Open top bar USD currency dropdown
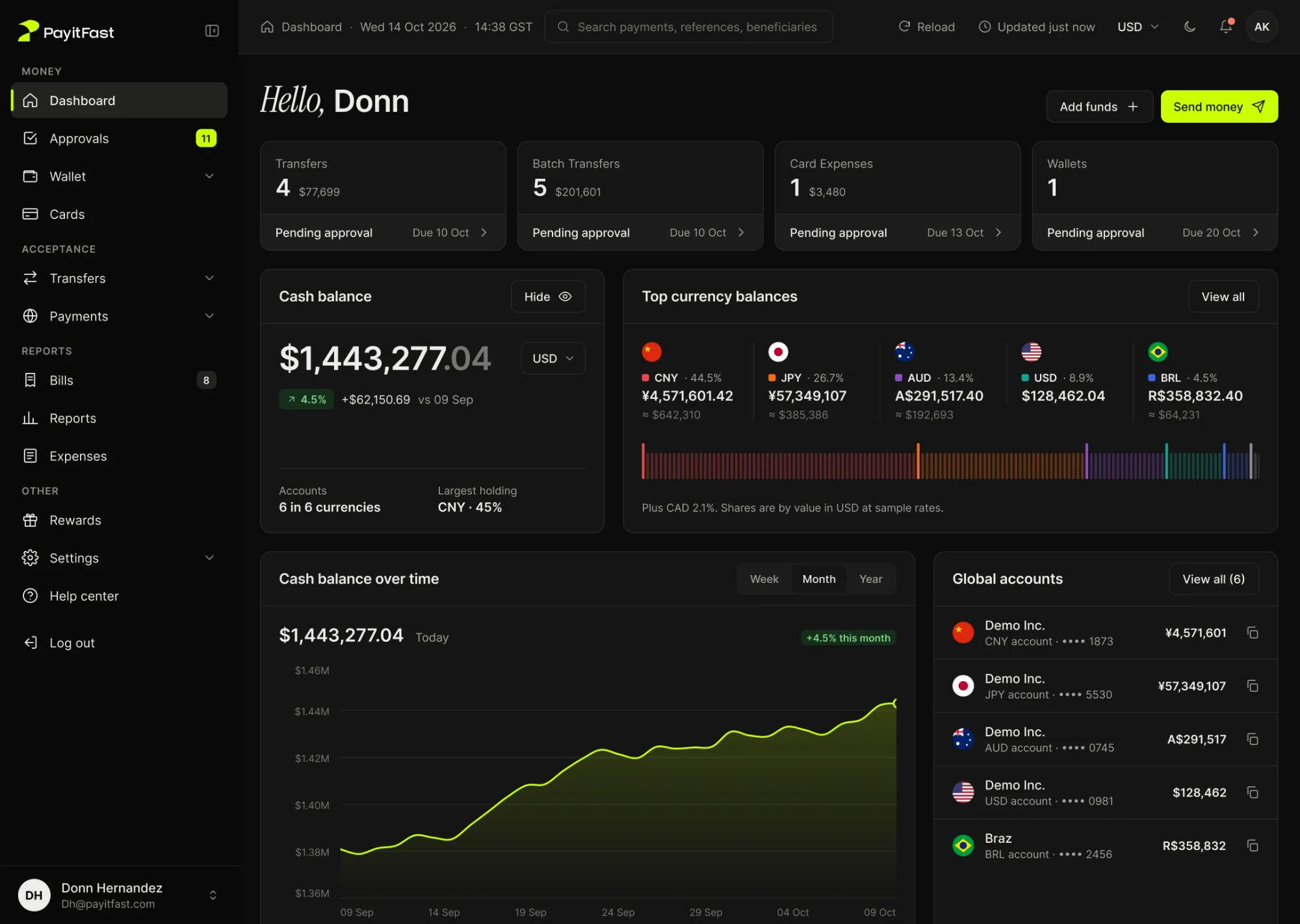The width and height of the screenshot is (1300, 924). click(x=1137, y=27)
